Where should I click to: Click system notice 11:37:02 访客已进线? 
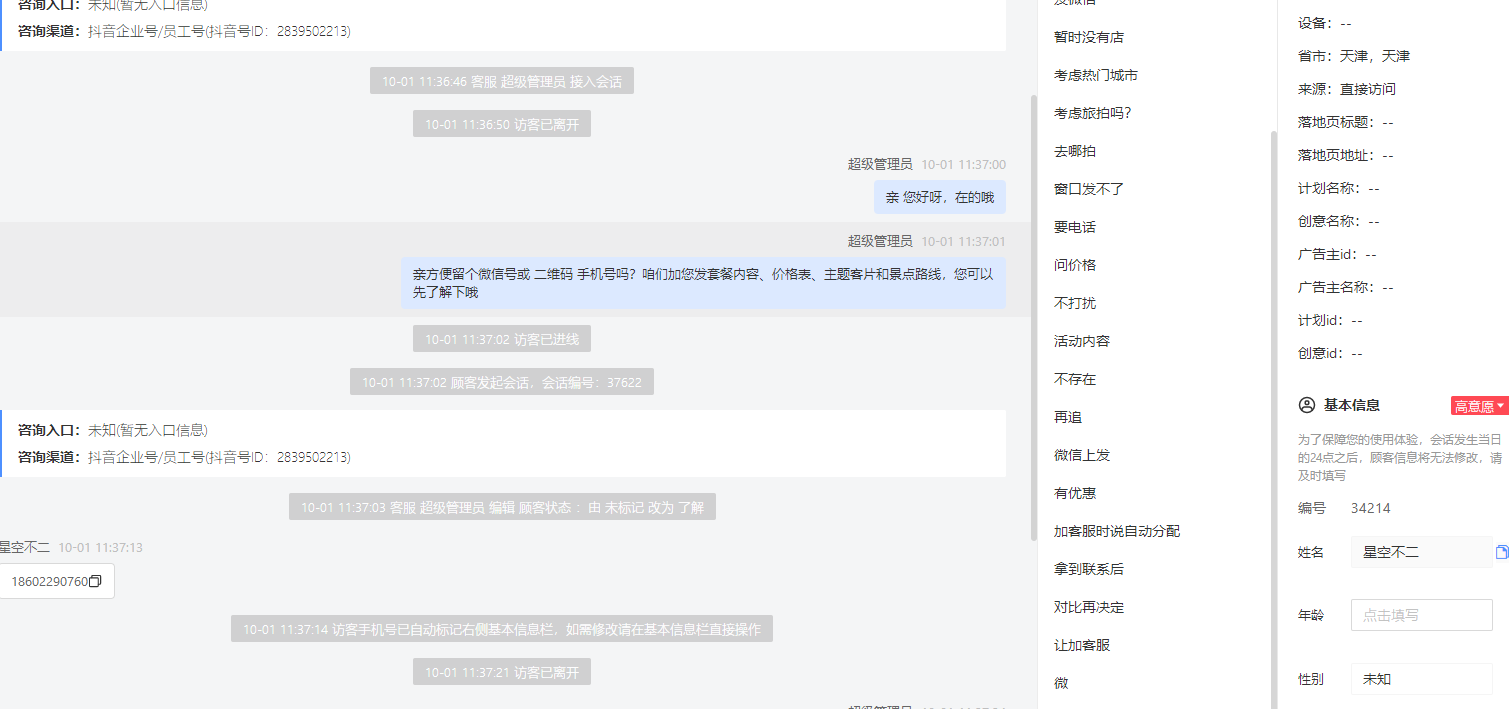pyautogui.click(x=502, y=339)
